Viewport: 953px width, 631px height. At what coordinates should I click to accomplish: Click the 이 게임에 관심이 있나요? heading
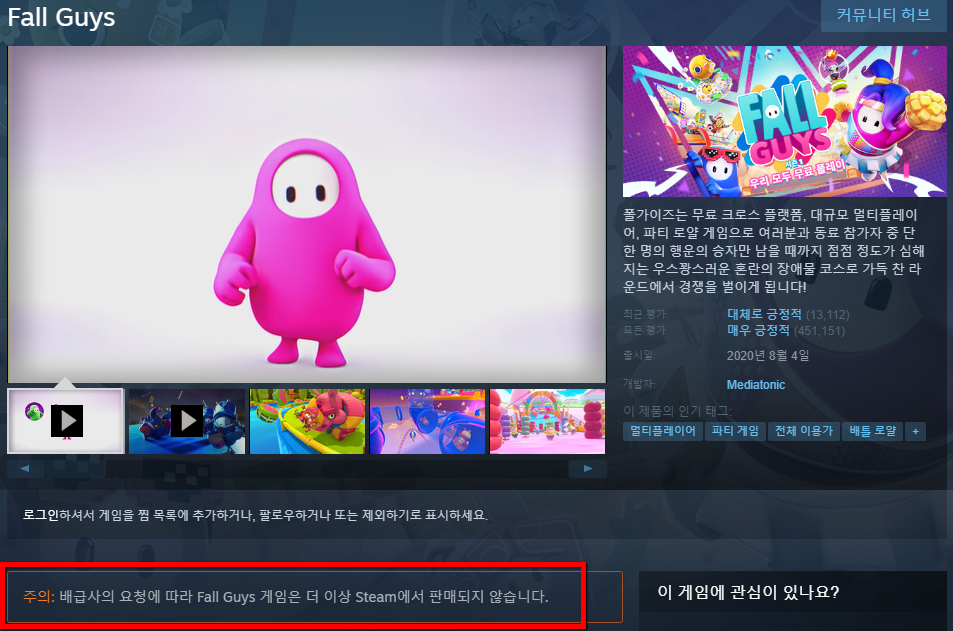click(x=748, y=591)
